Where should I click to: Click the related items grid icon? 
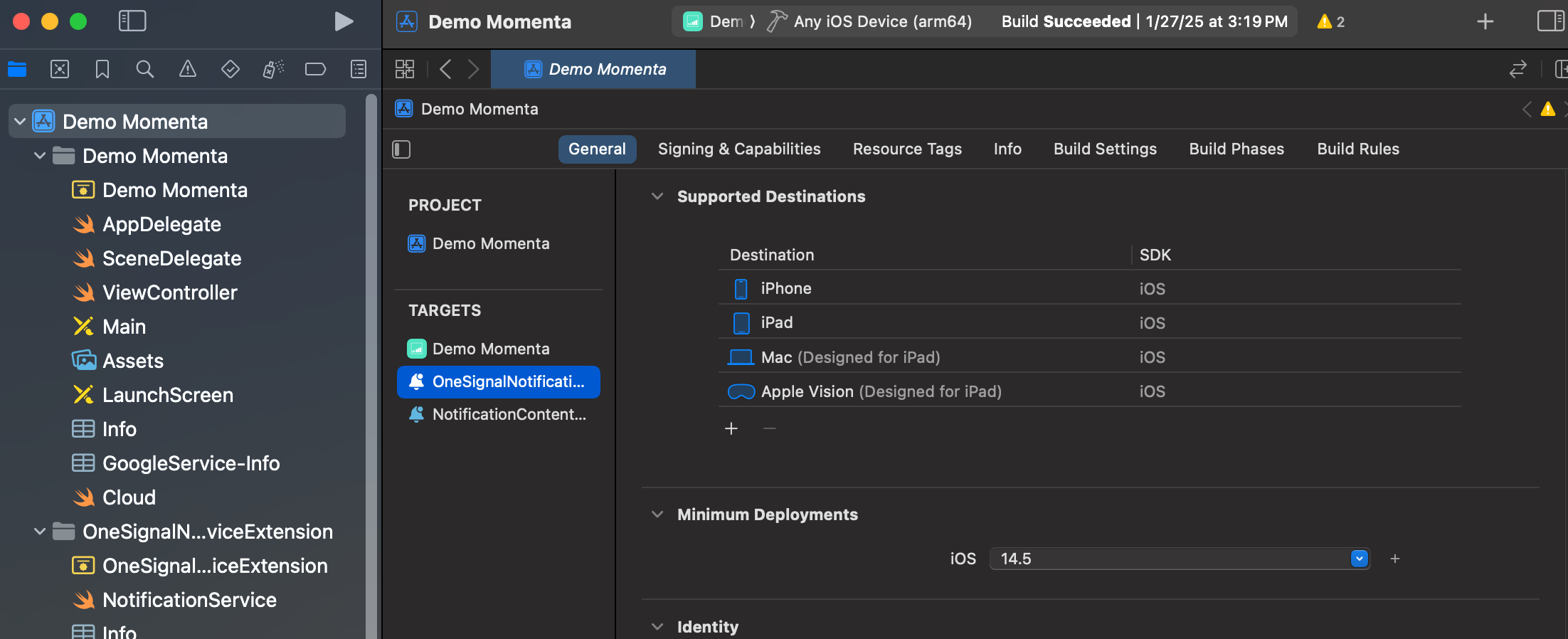(x=405, y=69)
